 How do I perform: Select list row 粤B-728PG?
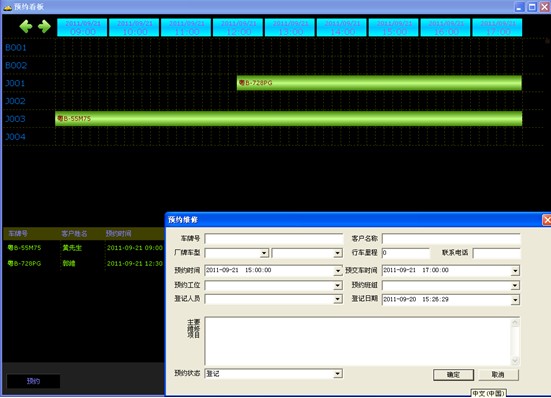84,263
